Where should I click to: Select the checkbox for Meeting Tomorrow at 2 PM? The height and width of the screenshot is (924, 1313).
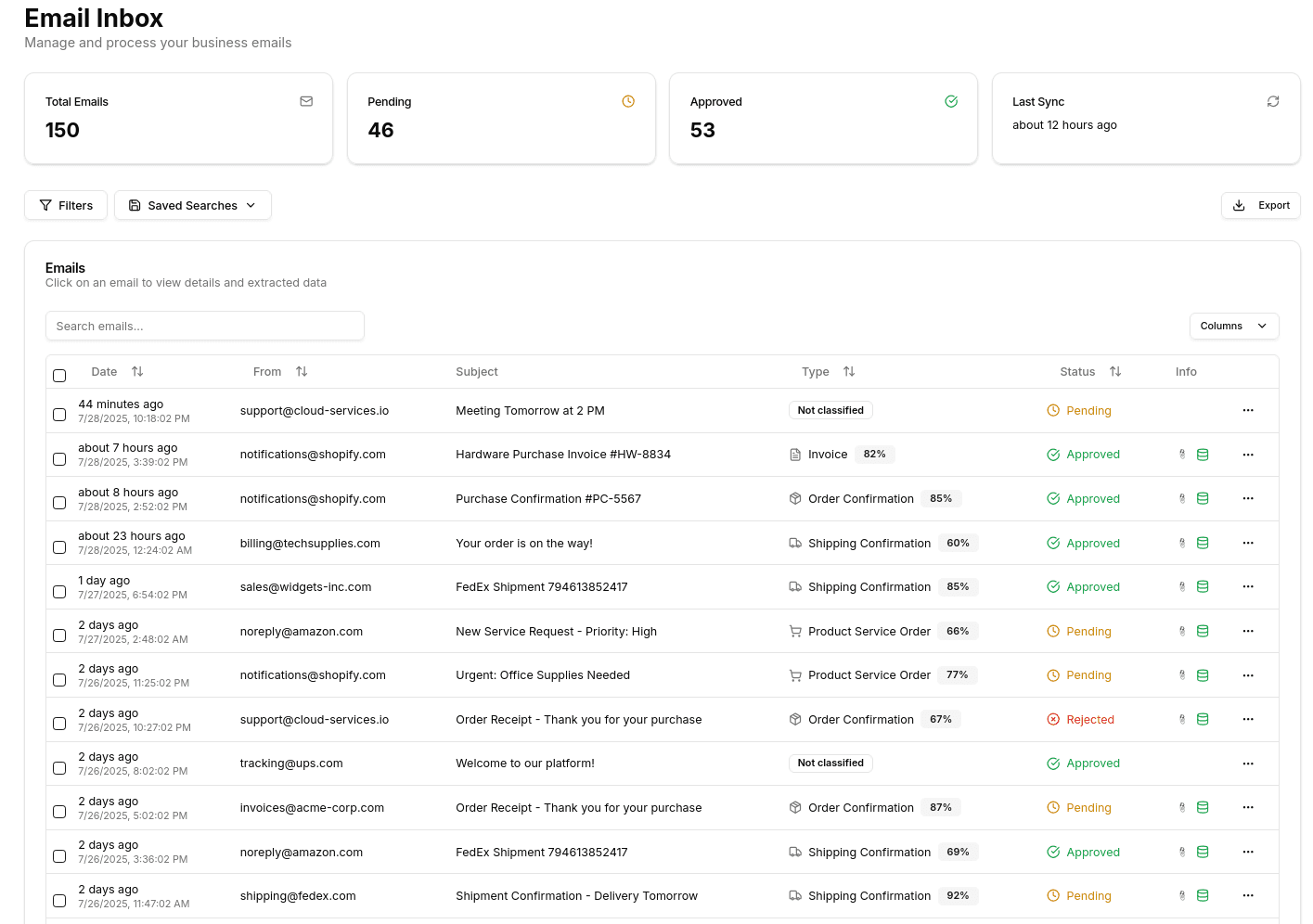point(59,415)
